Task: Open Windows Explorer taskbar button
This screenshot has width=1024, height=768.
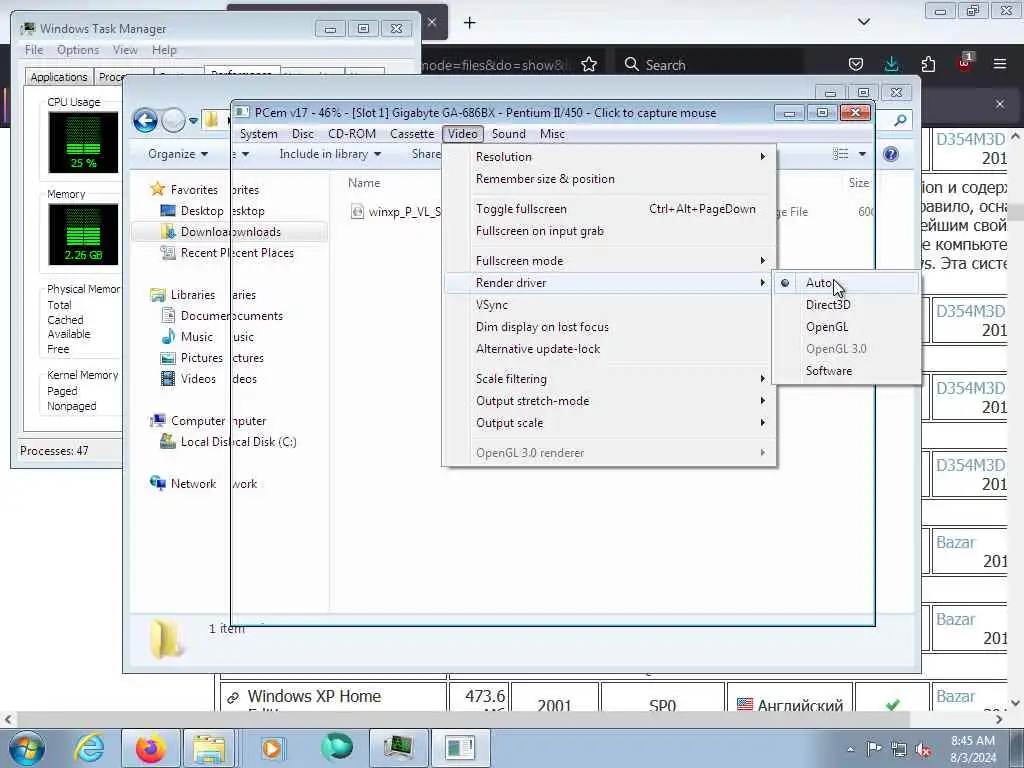Action: 208,748
